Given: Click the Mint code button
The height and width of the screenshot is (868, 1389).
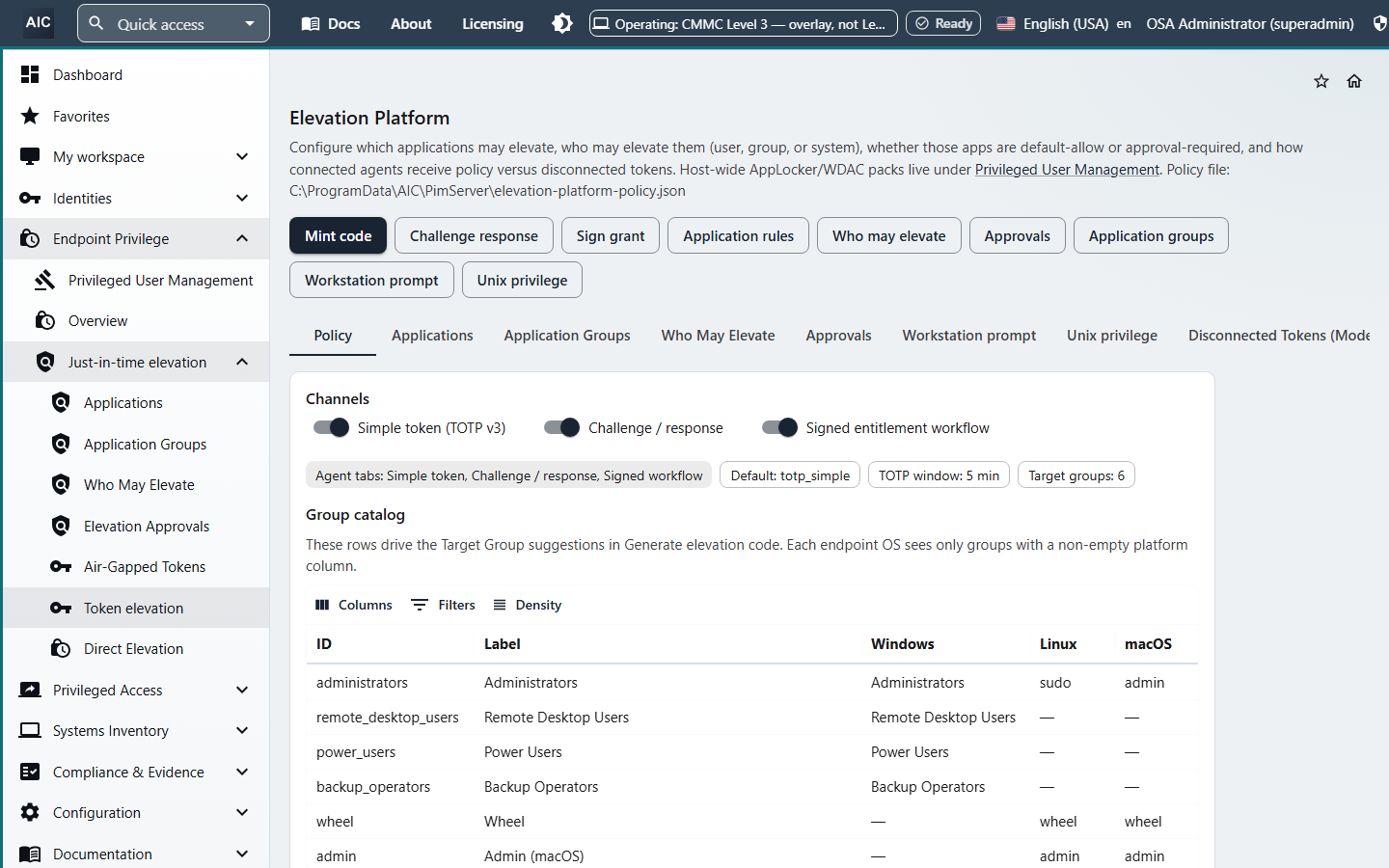Looking at the screenshot, I should (339, 235).
